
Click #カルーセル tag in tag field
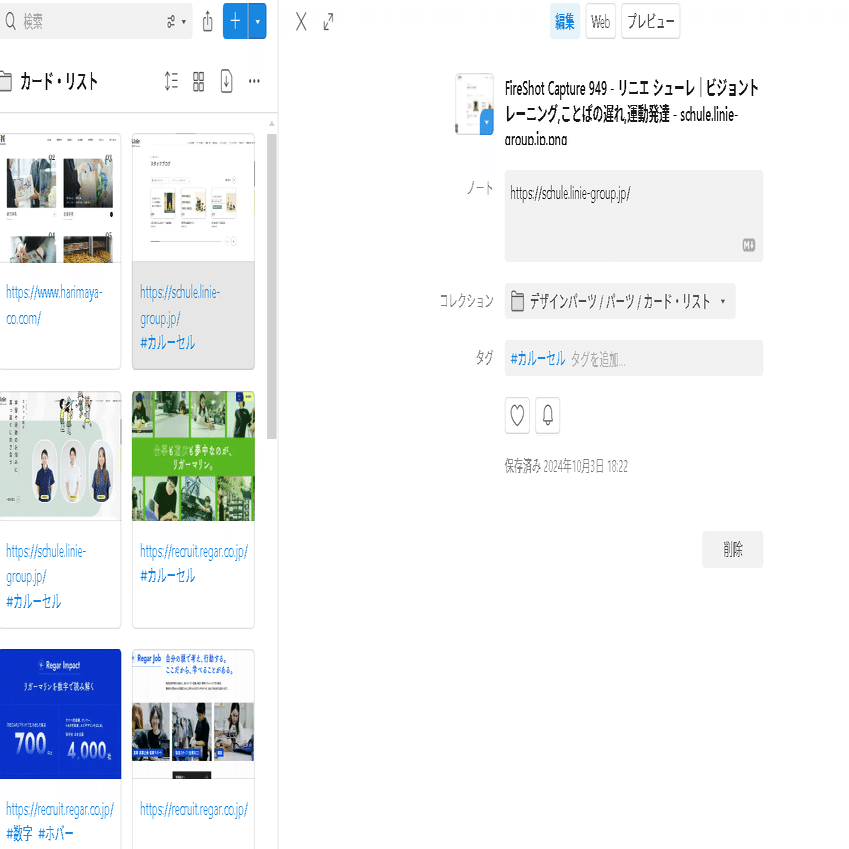click(538, 358)
